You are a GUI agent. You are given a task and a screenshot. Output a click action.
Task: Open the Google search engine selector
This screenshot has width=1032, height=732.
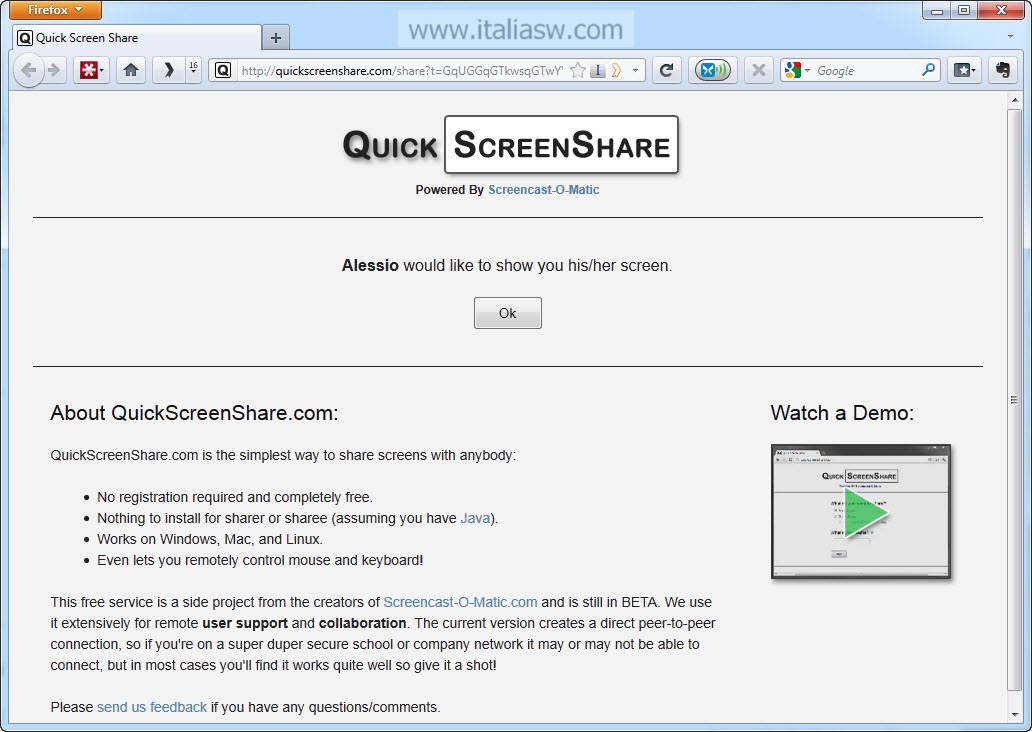797,70
